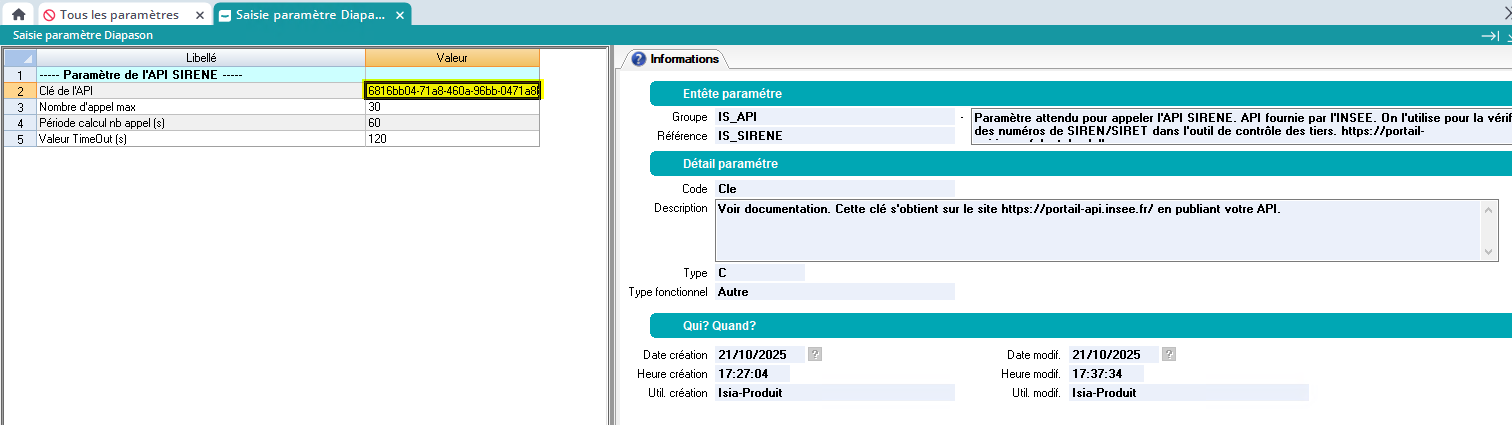
Task: Click the blue Informations question-mark icon
Action: point(638,59)
